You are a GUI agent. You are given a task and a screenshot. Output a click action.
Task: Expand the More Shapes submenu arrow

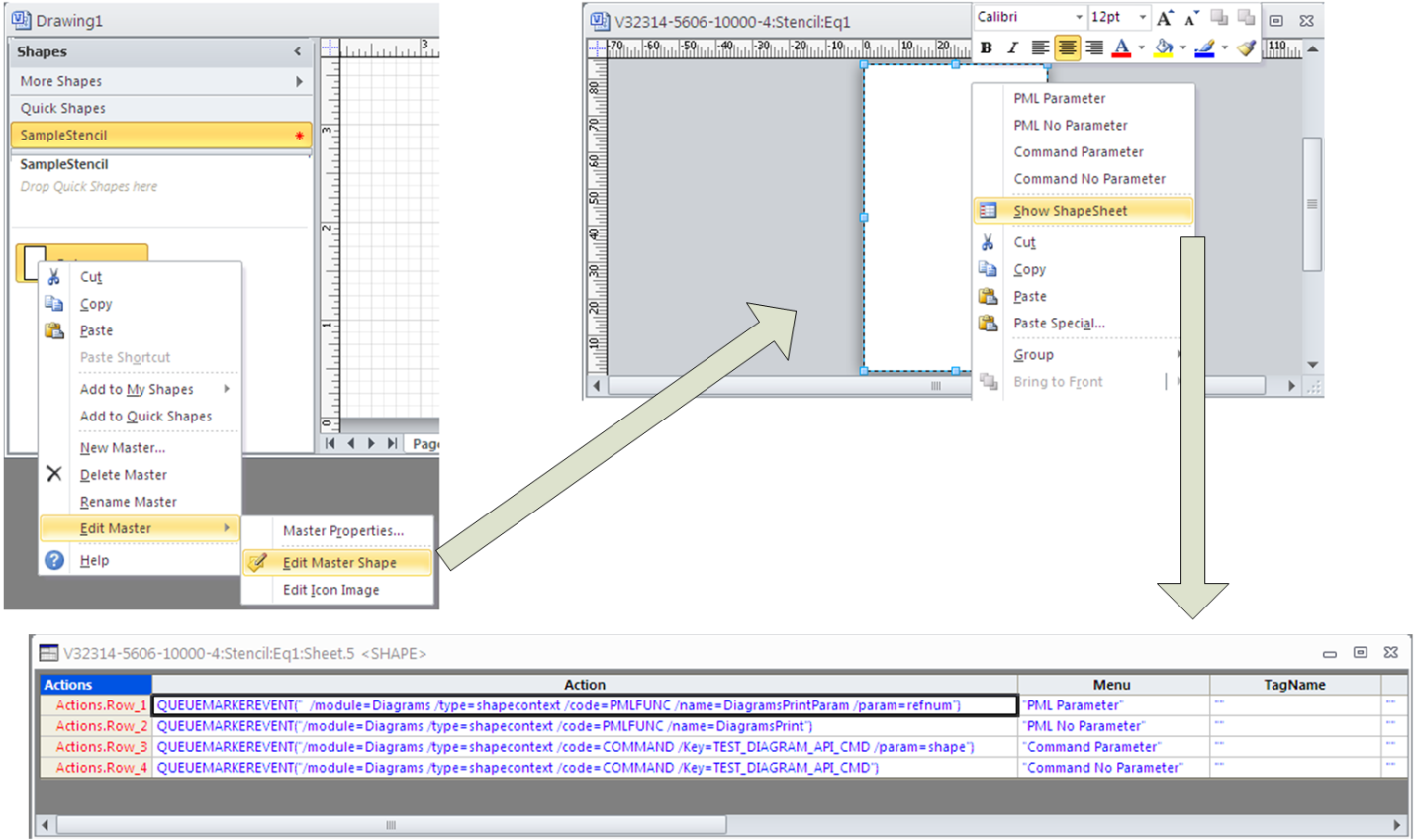point(299,81)
